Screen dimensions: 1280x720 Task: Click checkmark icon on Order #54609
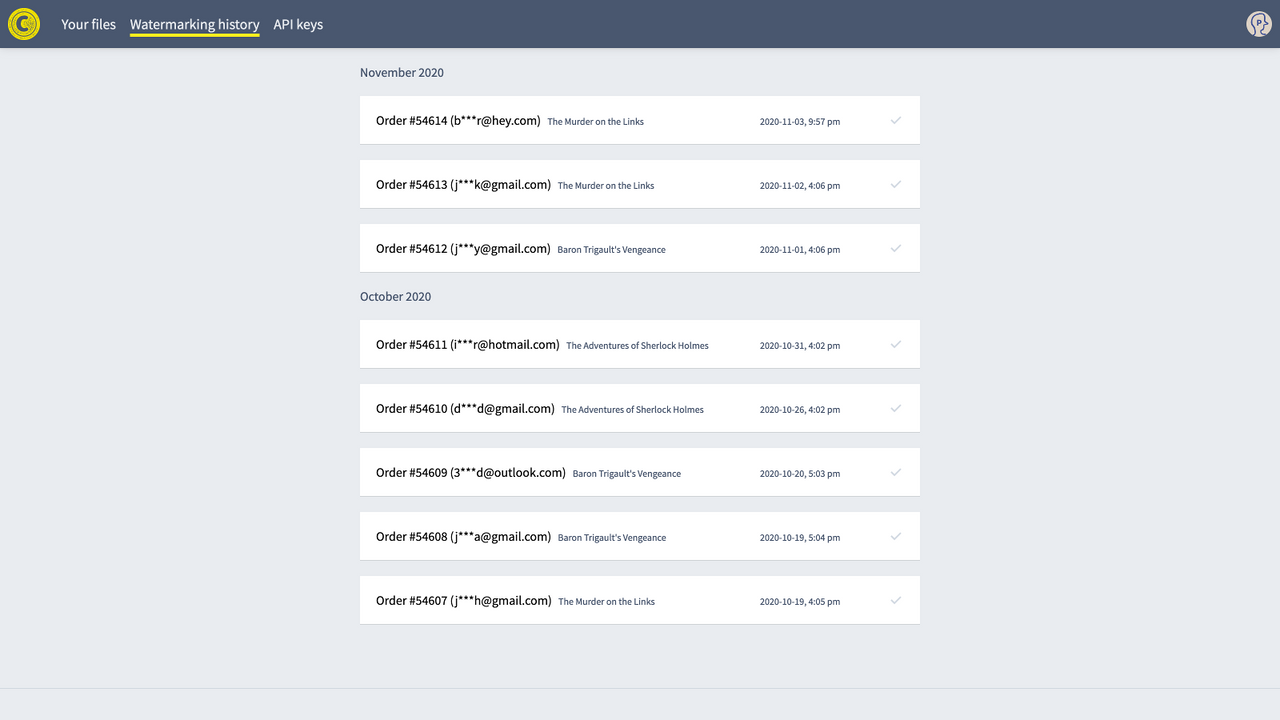tap(896, 472)
